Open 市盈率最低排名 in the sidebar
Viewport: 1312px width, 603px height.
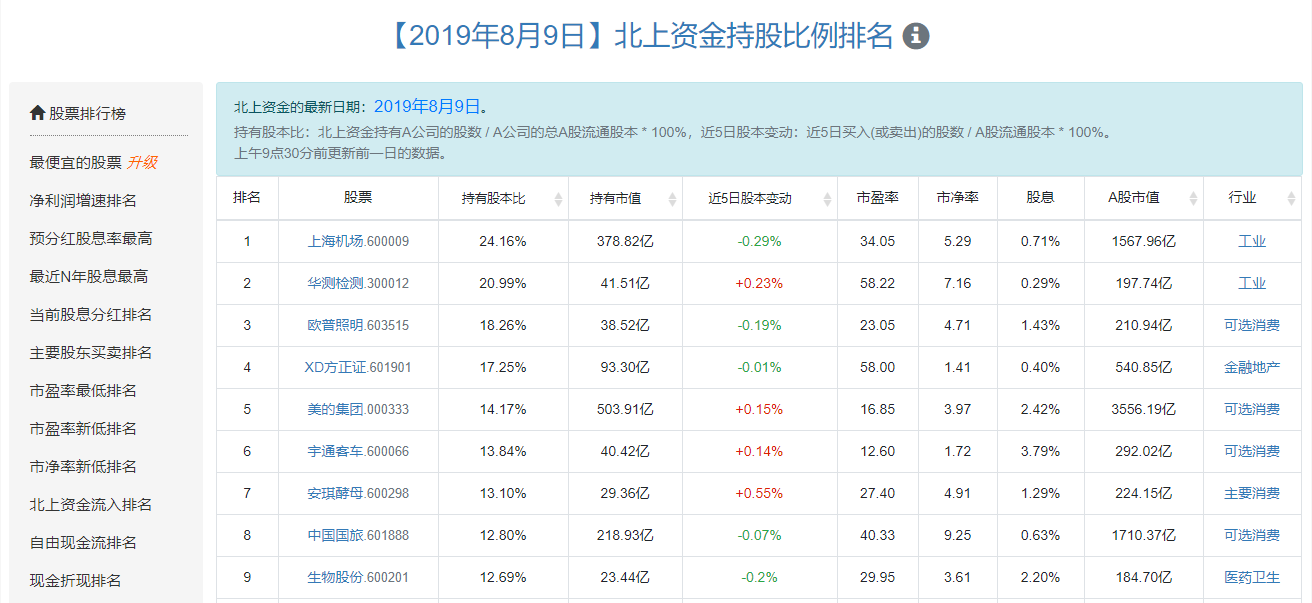(83, 391)
